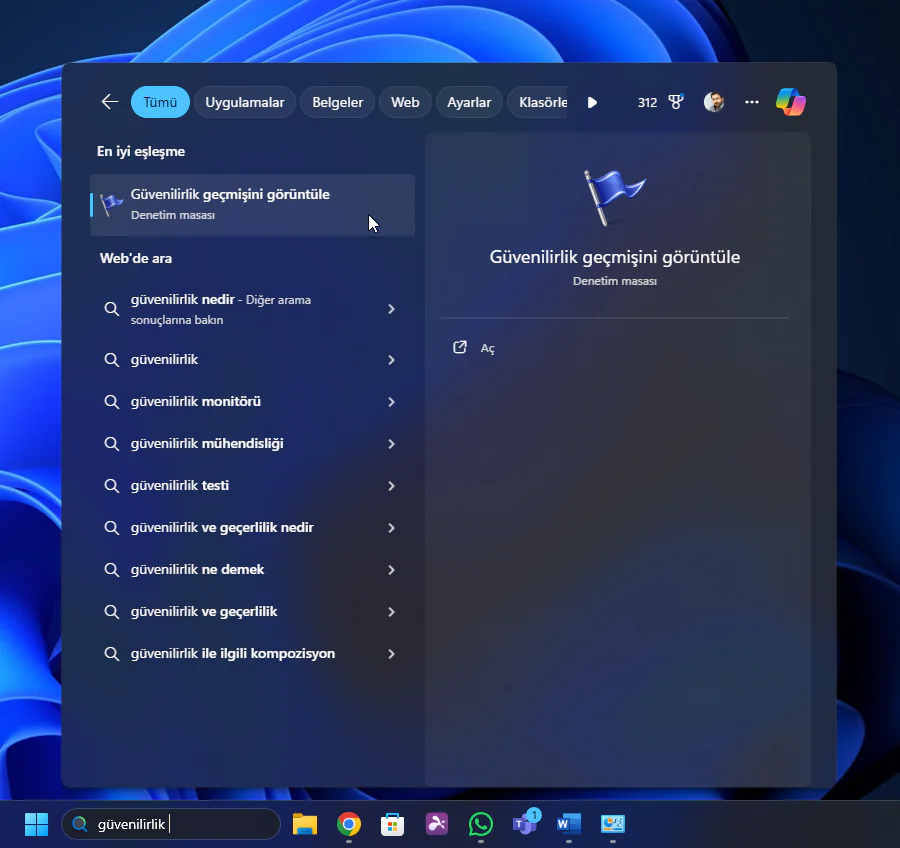Click the search options ellipsis icon
Screen dimensions: 900x848
(x=751, y=101)
